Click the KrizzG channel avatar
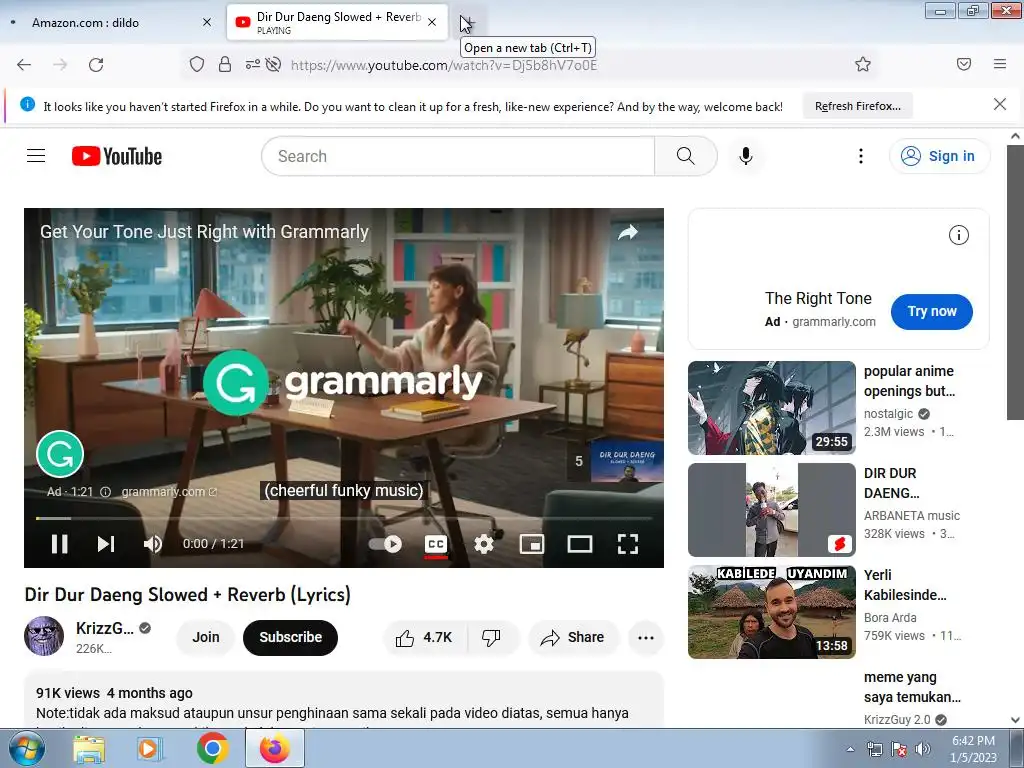Viewport: 1024px width, 768px height. pos(44,635)
